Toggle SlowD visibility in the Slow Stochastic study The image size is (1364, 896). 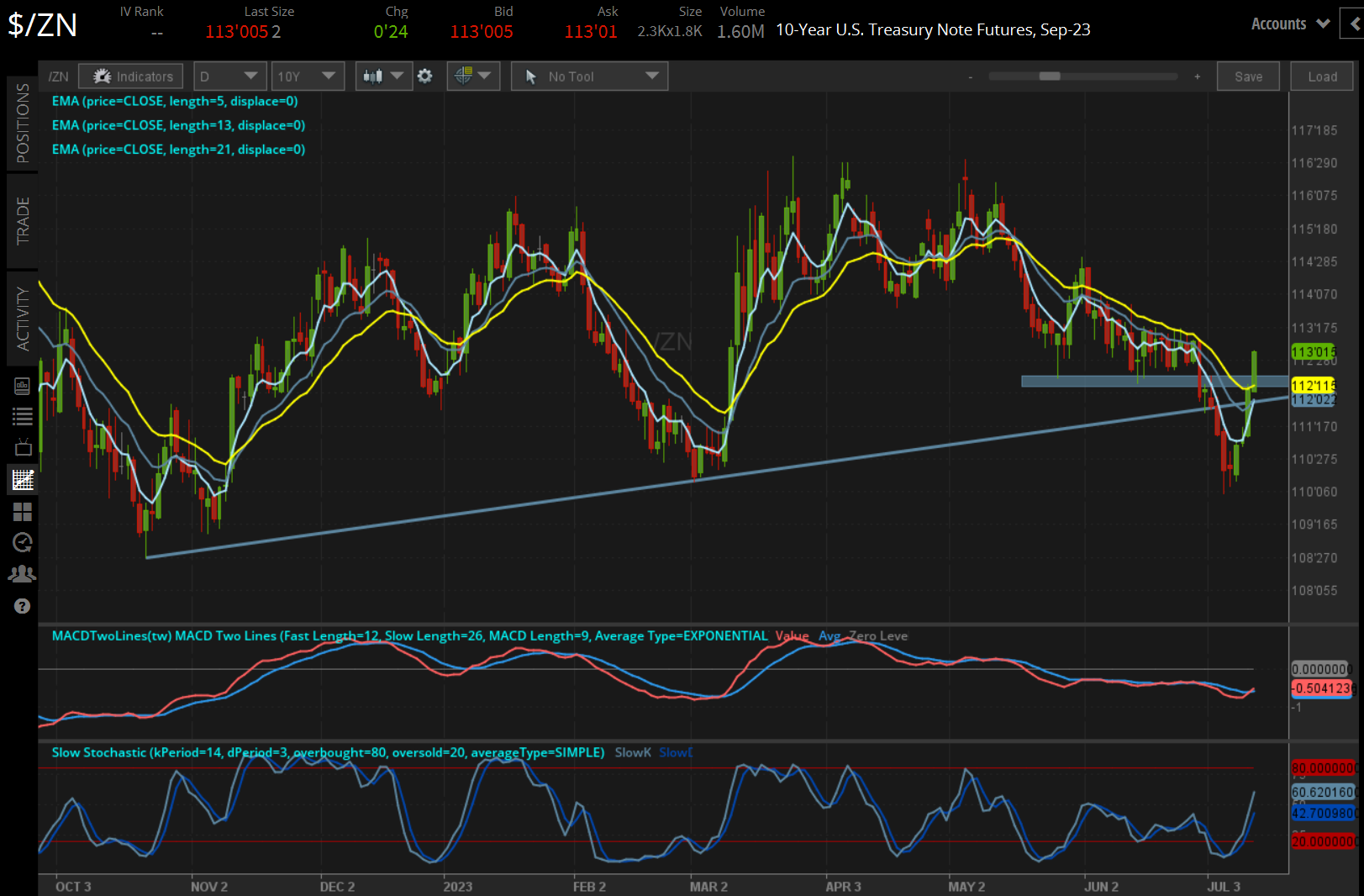(x=675, y=752)
